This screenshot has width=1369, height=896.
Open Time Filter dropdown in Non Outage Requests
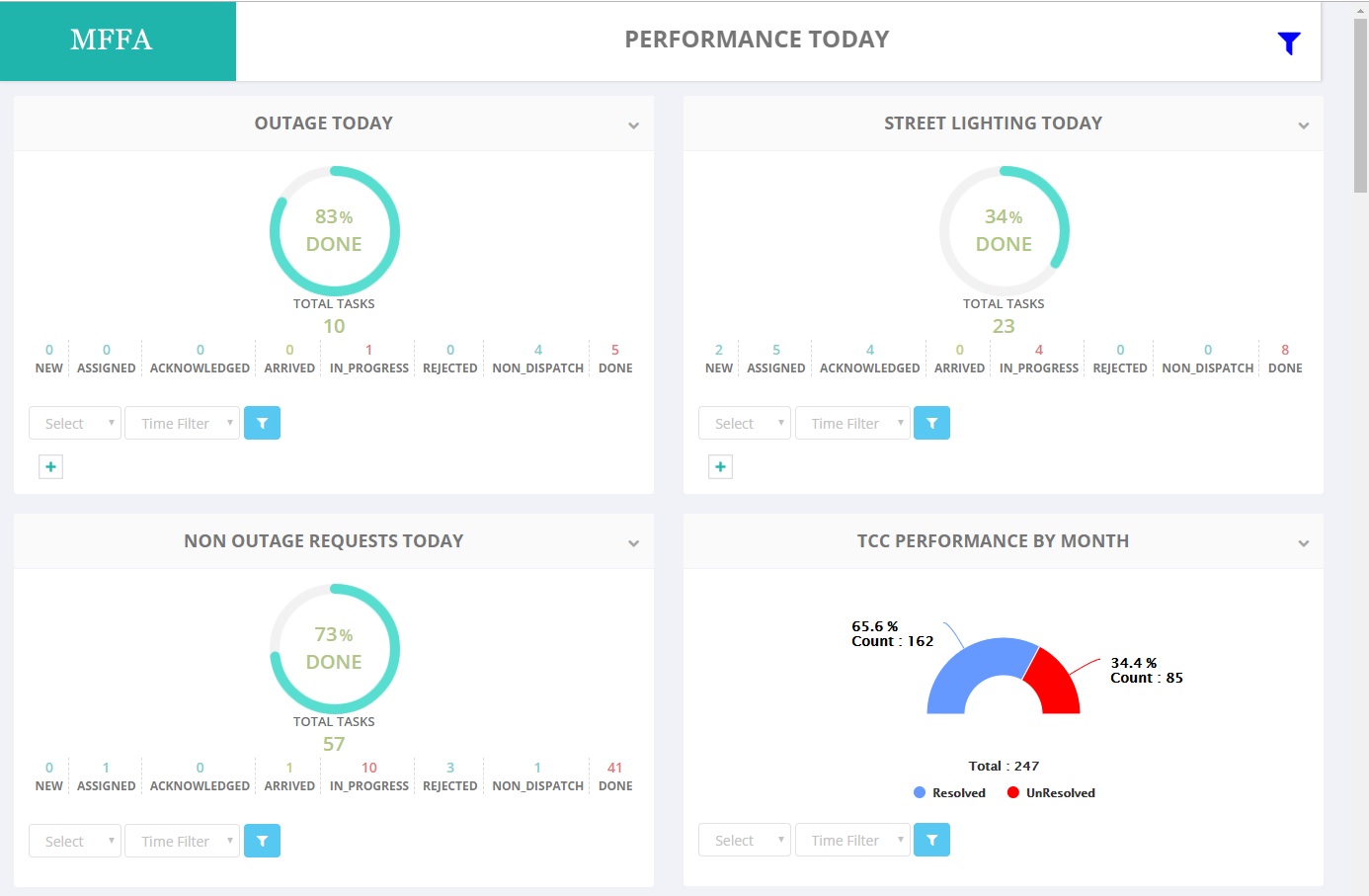[x=182, y=841]
